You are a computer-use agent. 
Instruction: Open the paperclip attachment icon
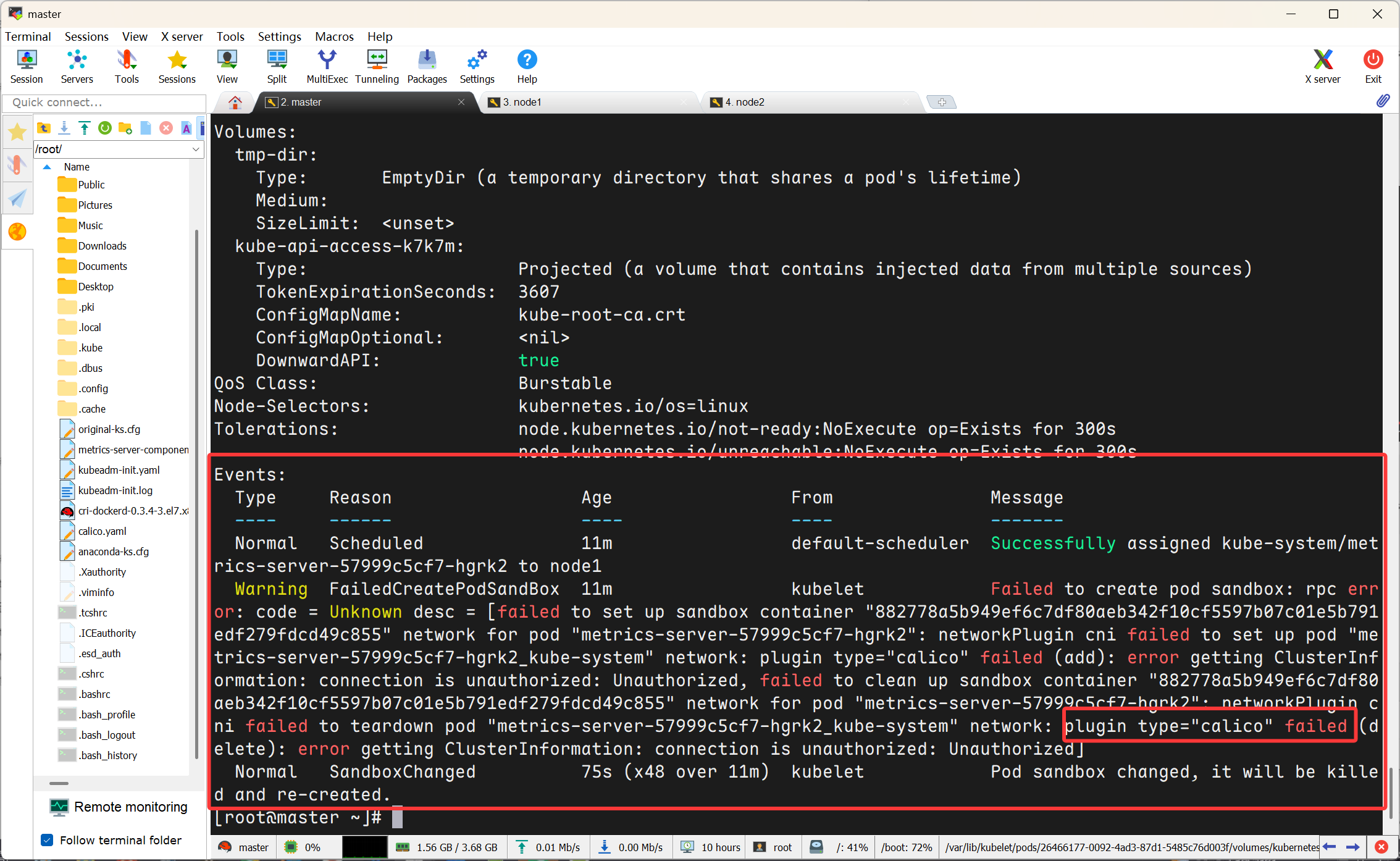(1383, 101)
